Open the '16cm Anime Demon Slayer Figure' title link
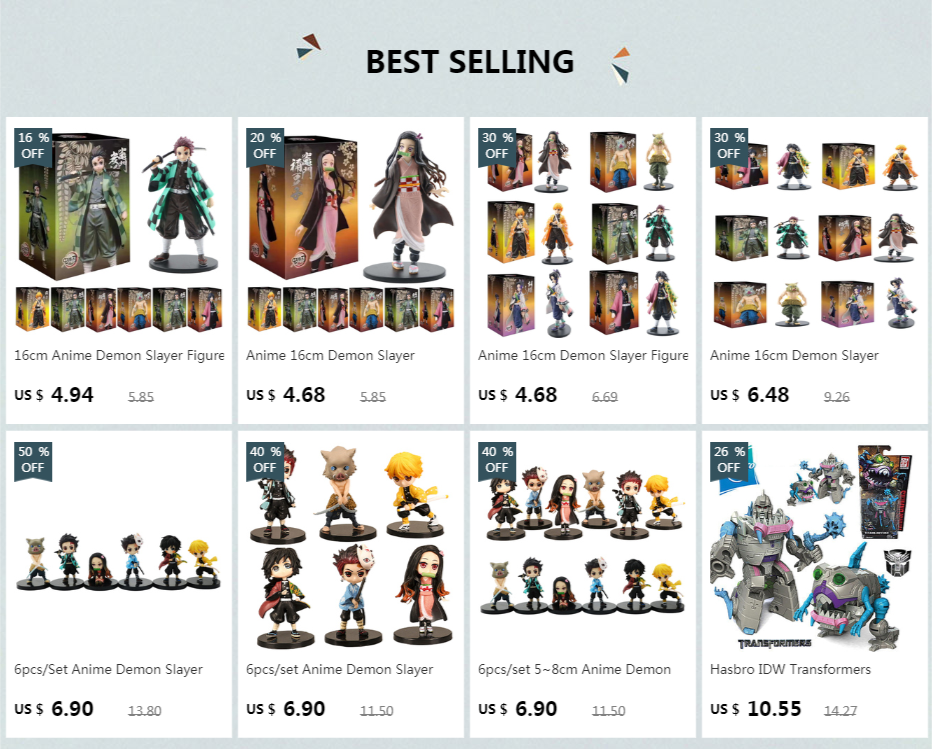 (x=119, y=355)
